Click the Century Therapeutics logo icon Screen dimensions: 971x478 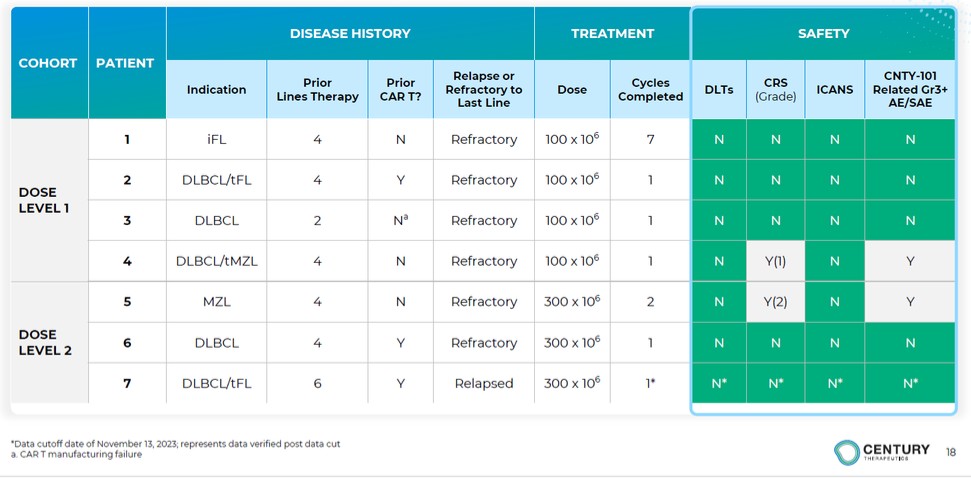click(848, 452)
